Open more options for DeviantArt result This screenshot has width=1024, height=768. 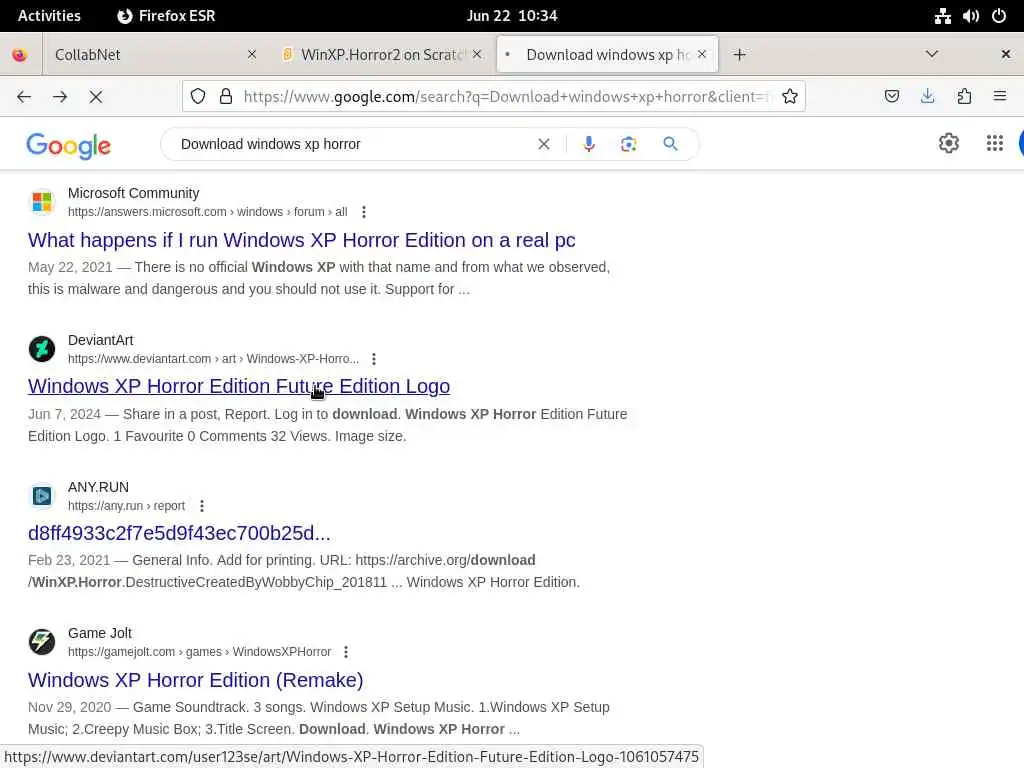click(374, 359)
